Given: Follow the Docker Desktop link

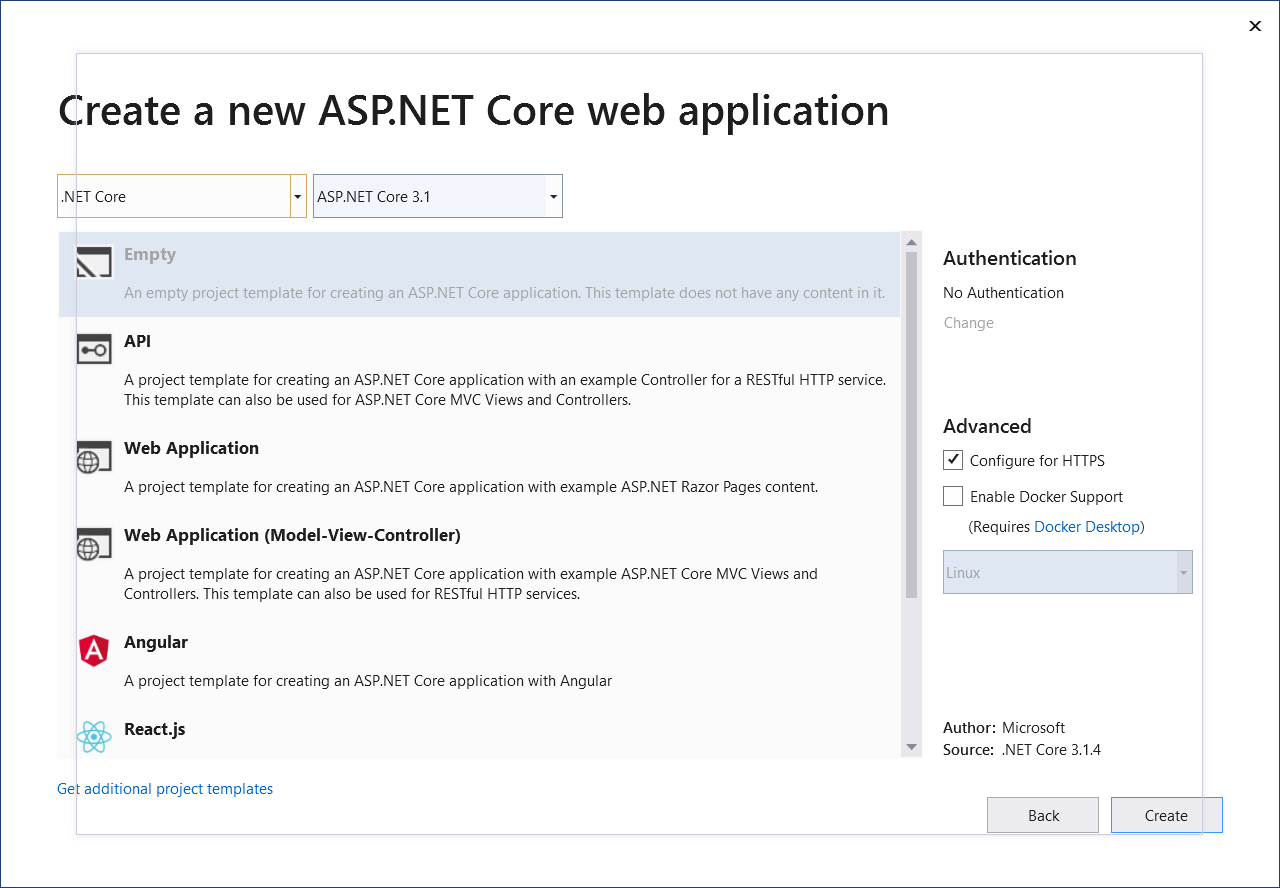Looking at the screenshot, I should [x=1086, y=527].
